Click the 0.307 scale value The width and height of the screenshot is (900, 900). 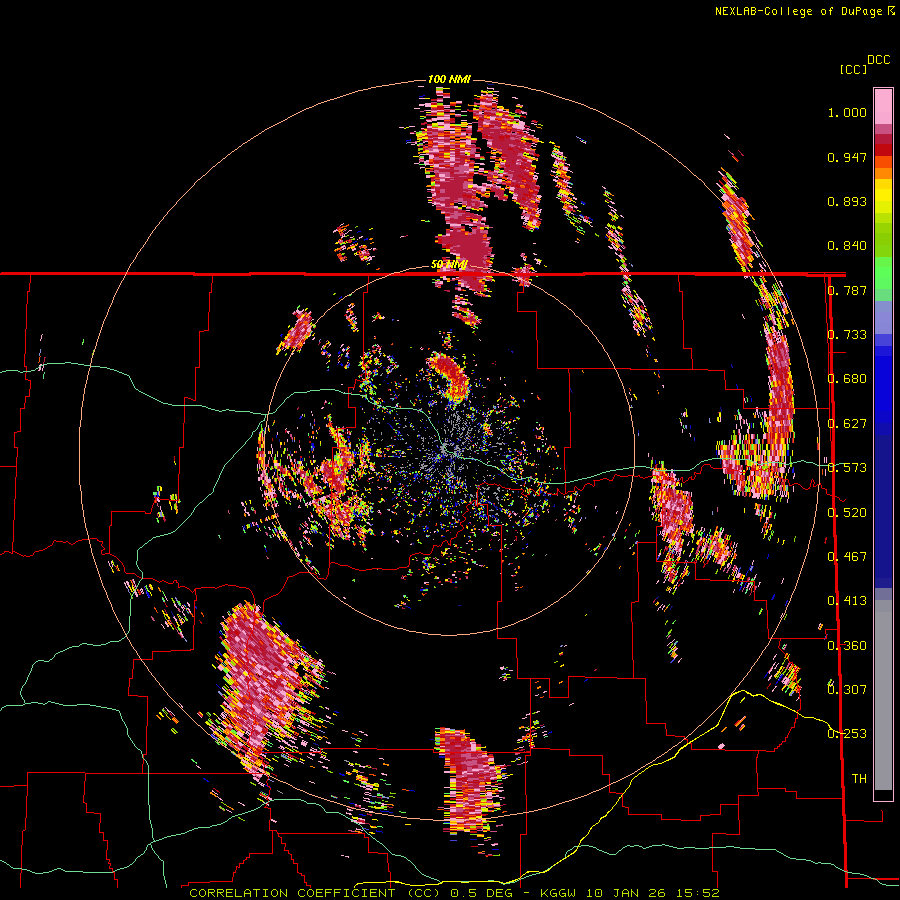pos(847,690)
